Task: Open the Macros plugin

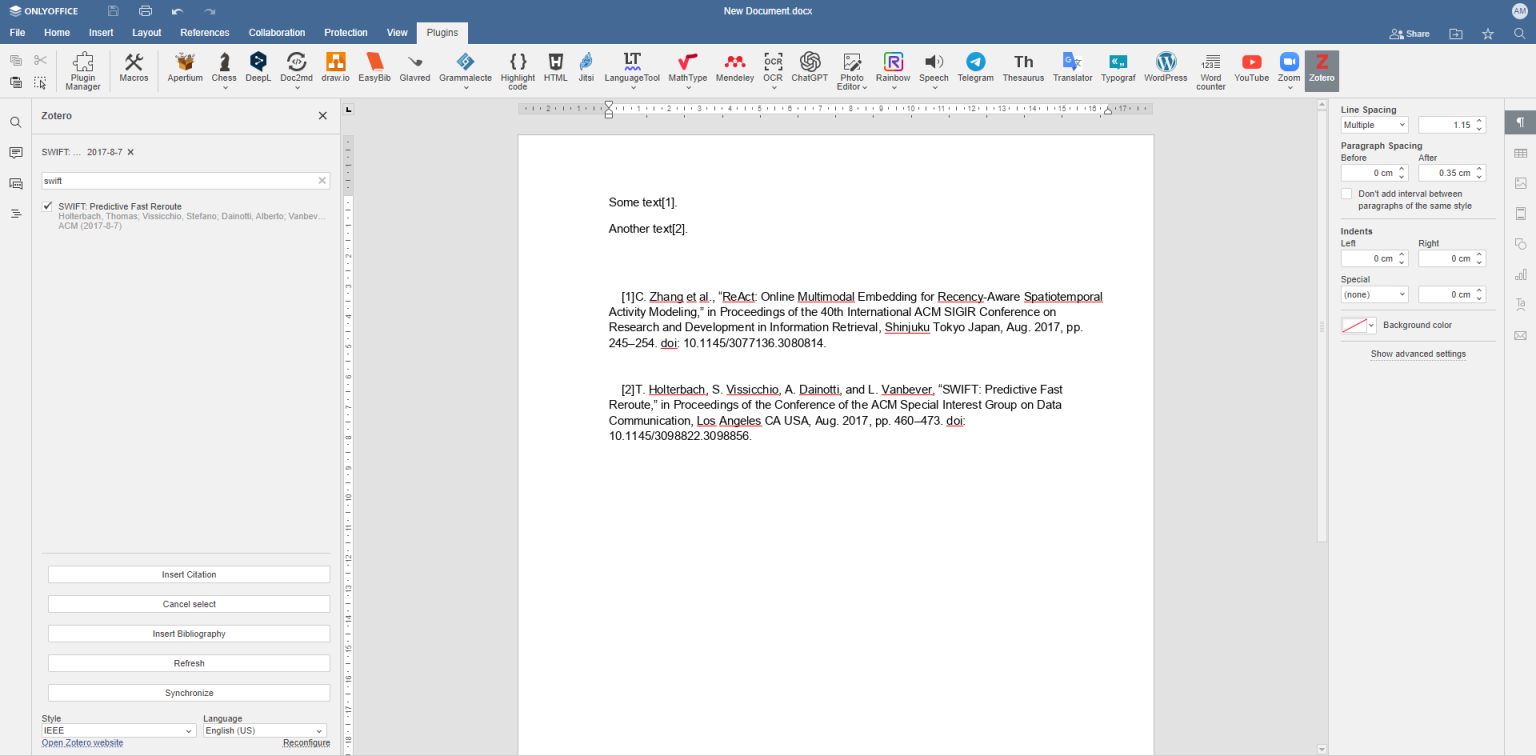Action: coord(133,70)
